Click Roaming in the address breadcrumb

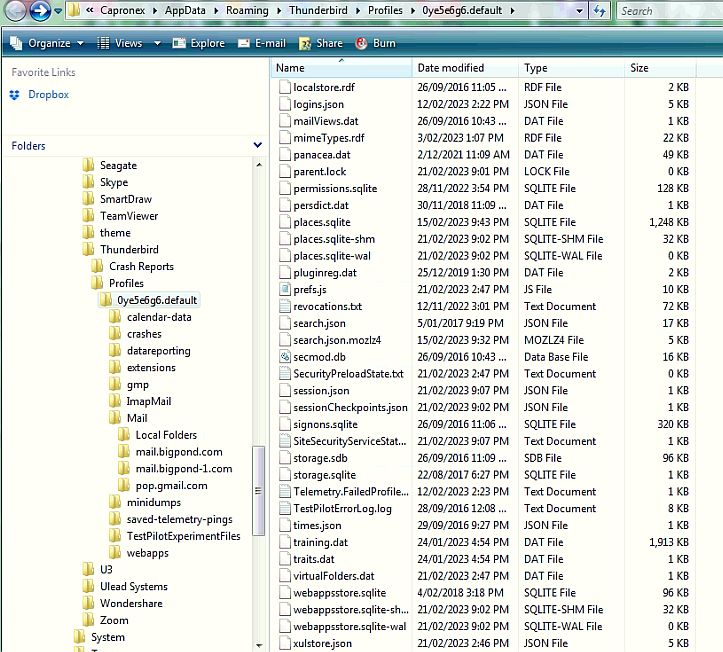pos(247,10)
